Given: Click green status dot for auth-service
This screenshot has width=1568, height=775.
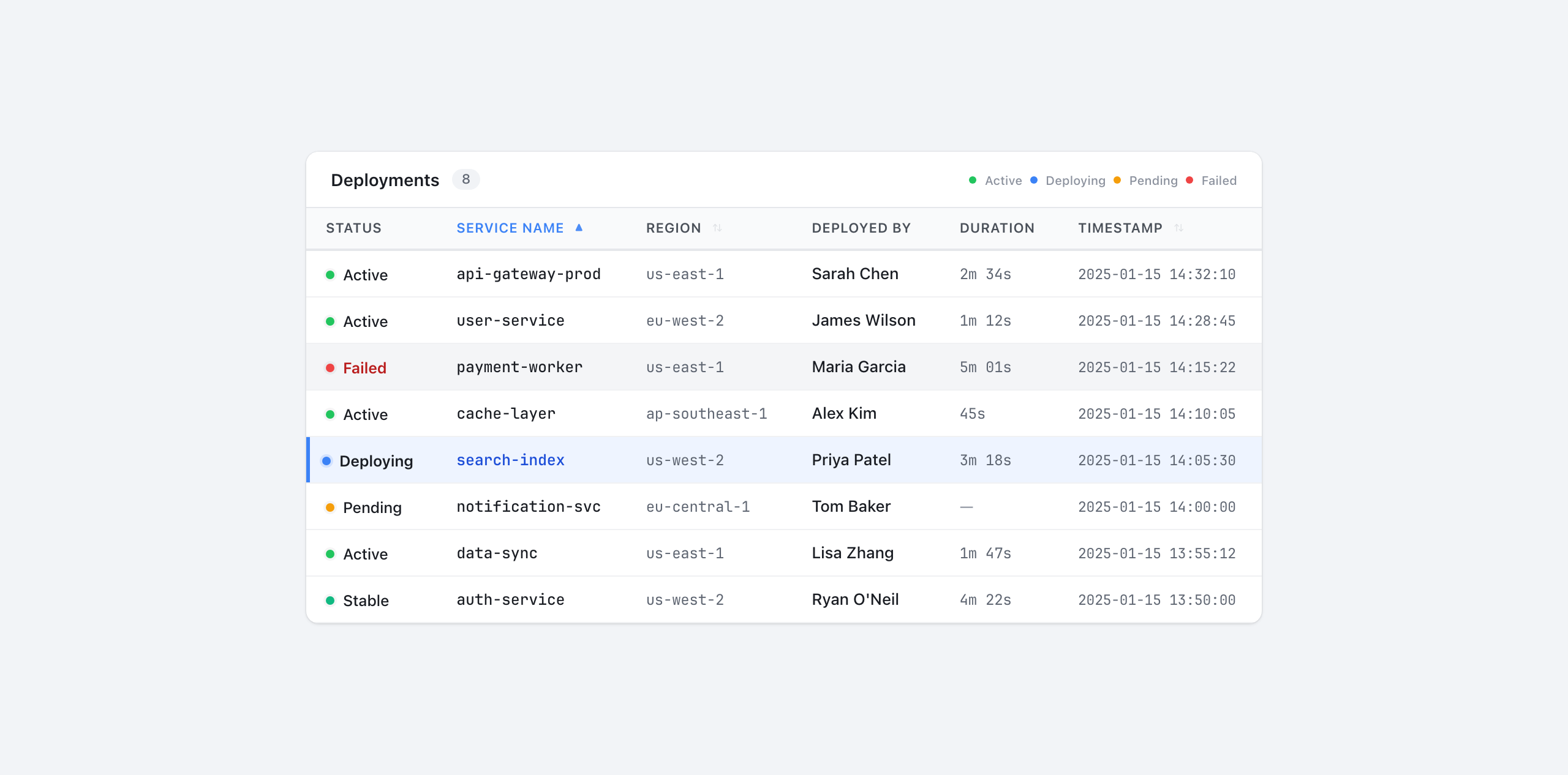Looking at the screenshot, I should pyautogui.click(x=330, y=601).
